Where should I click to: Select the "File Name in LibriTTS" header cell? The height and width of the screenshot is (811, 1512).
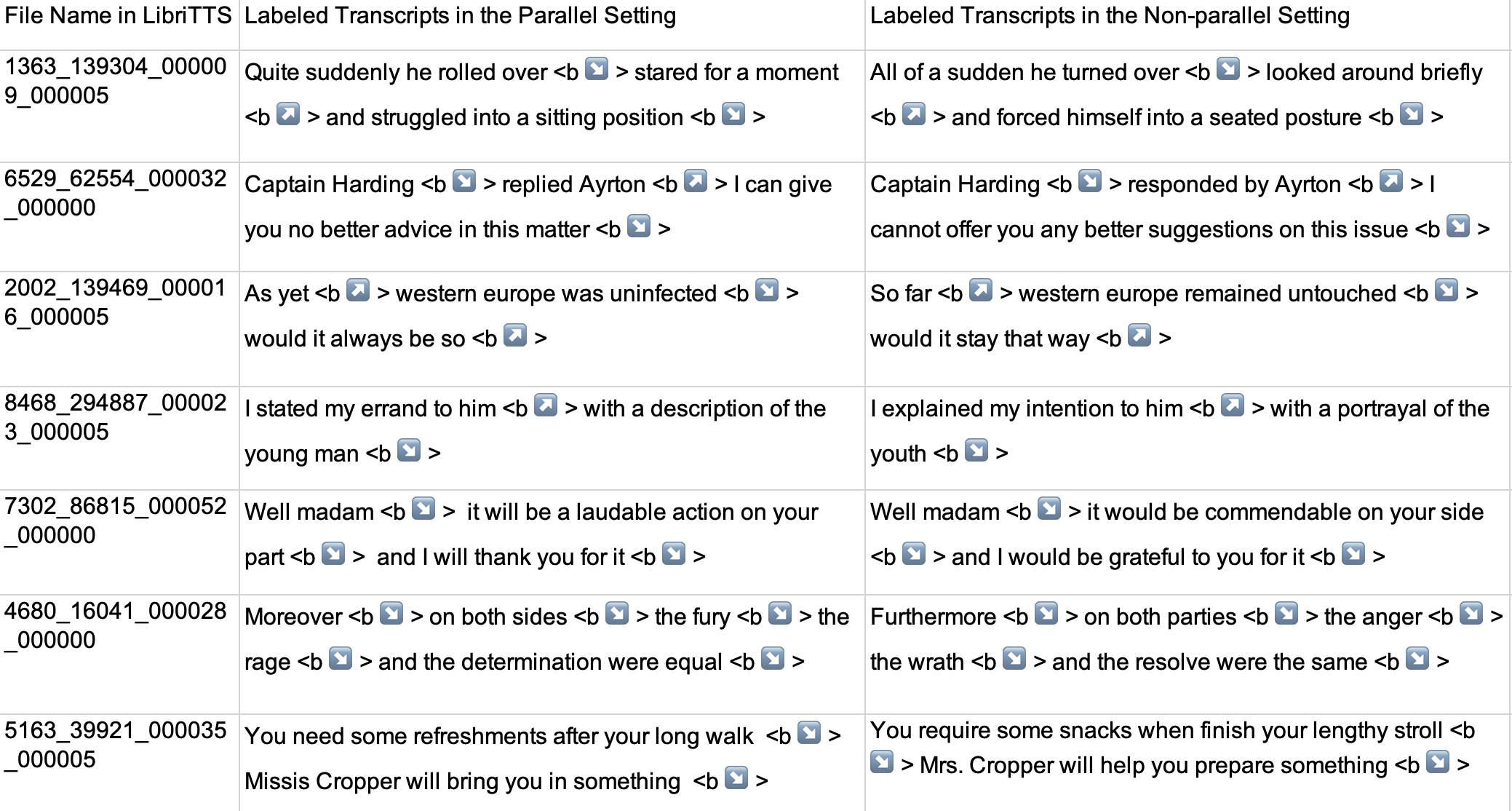pos(118,16)
